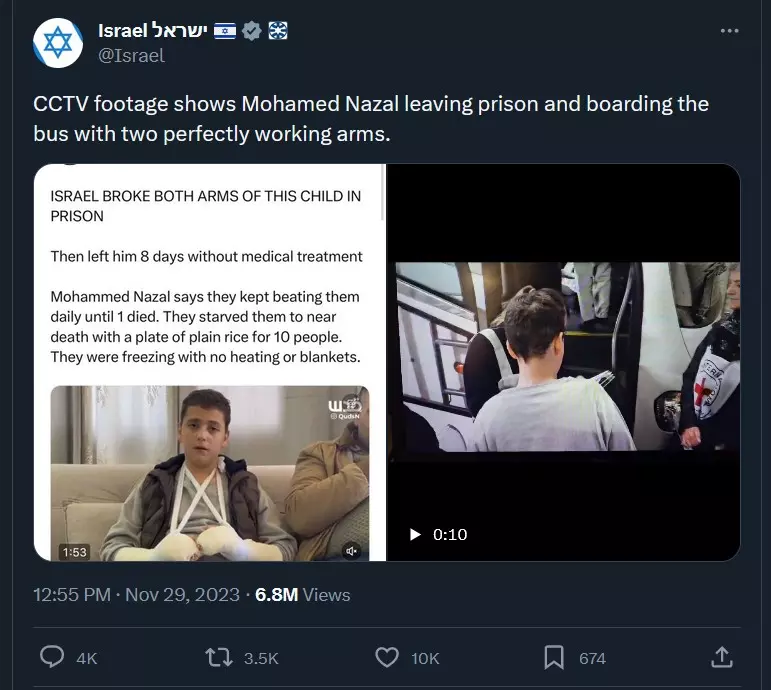Open the CCTV bus boarding video frame
This screenshot has width=771, height=690.
click(567, 357)
